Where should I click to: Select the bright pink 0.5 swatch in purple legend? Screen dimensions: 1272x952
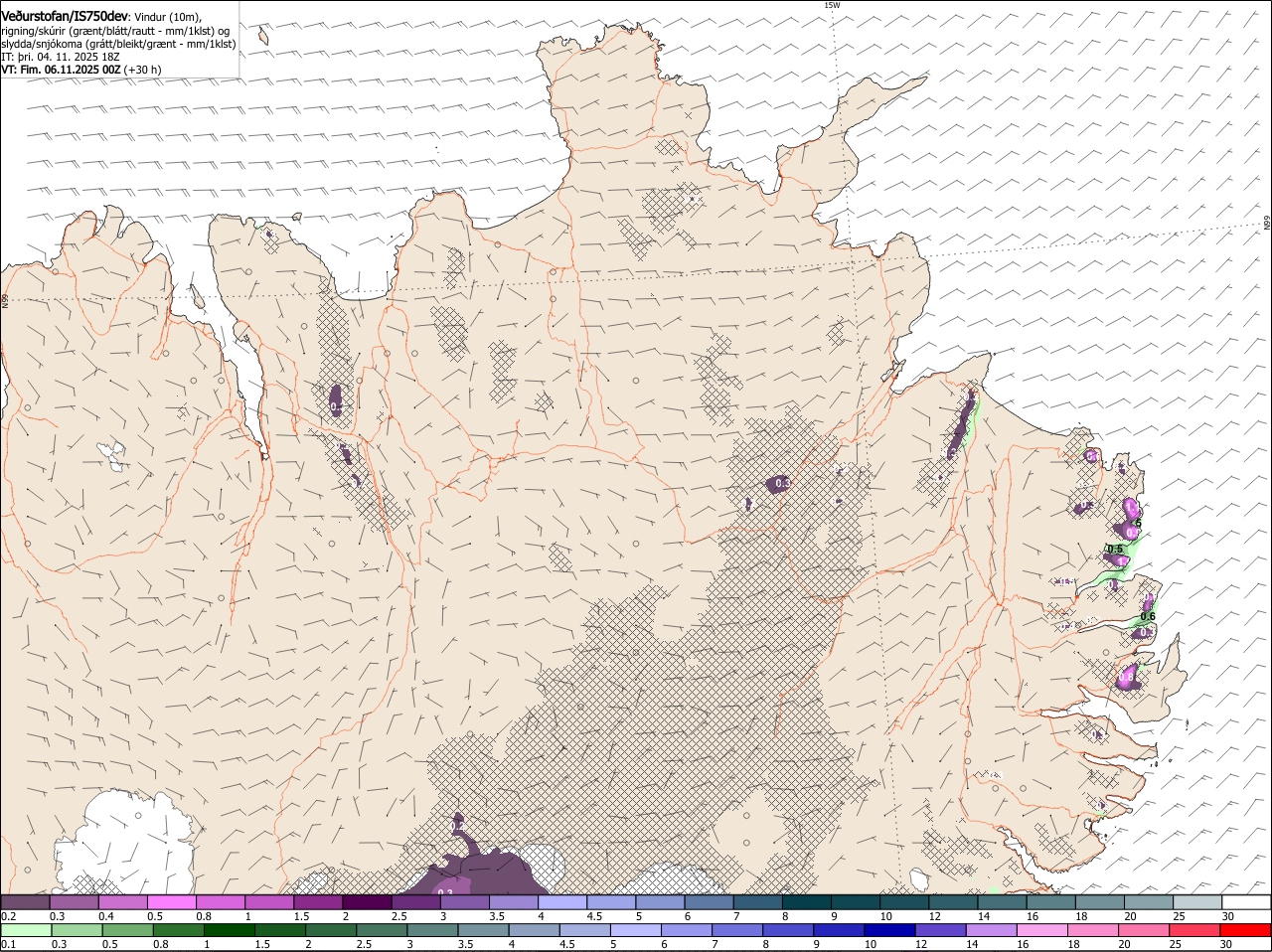171,902
